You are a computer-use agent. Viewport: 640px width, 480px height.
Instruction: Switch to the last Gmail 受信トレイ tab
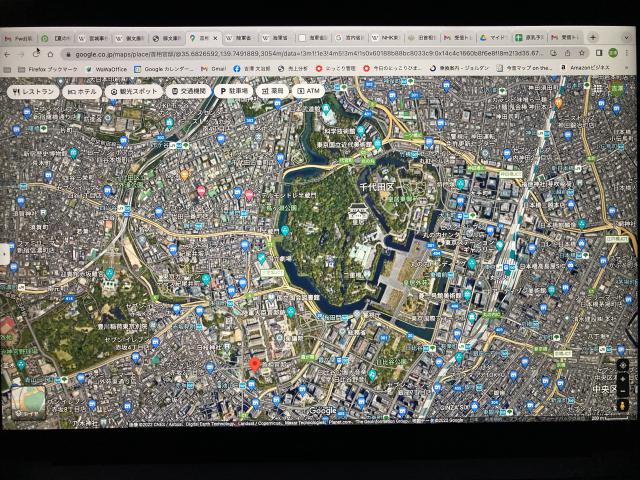[565, 38]
